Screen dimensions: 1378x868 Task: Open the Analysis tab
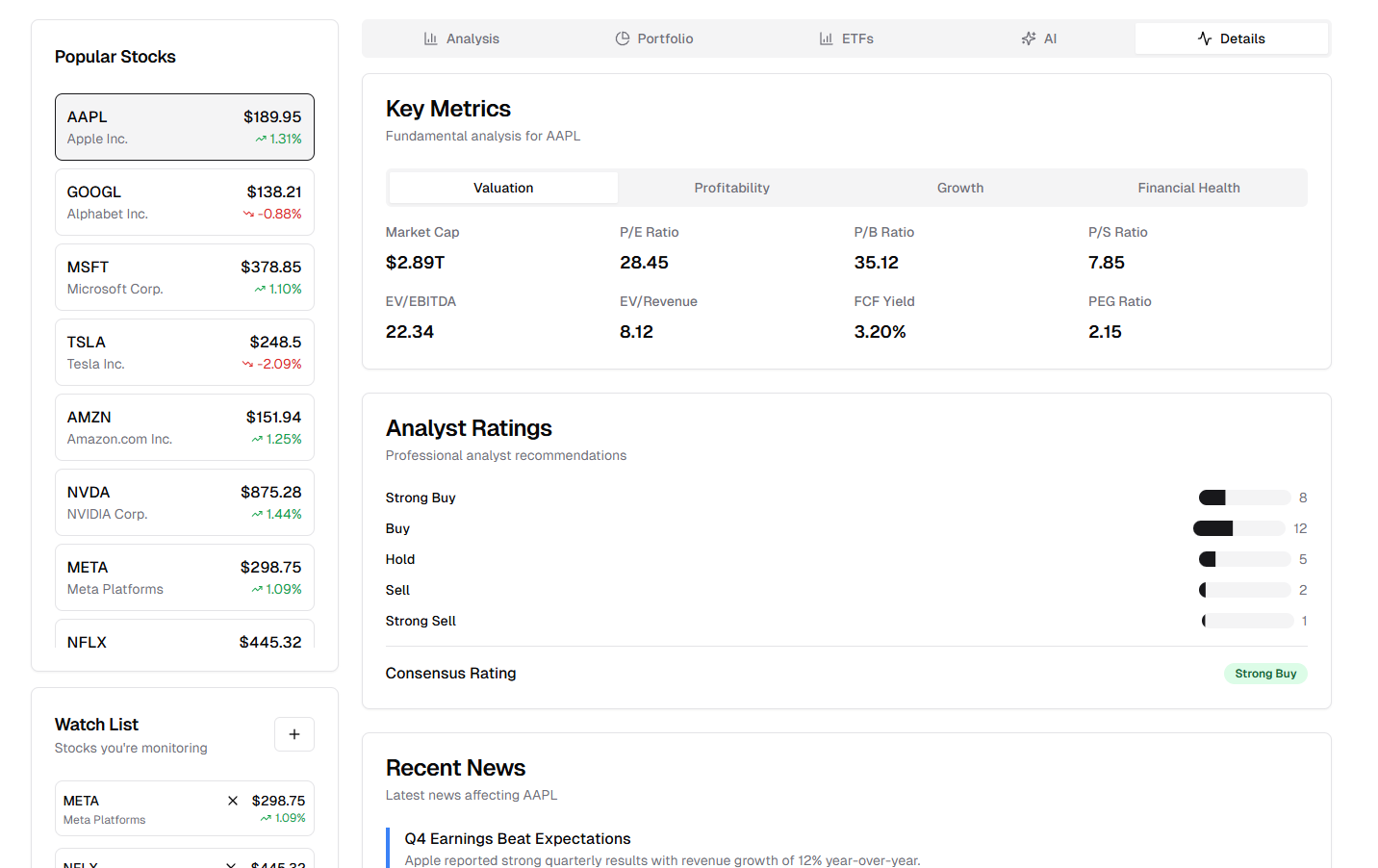point(461,38)
